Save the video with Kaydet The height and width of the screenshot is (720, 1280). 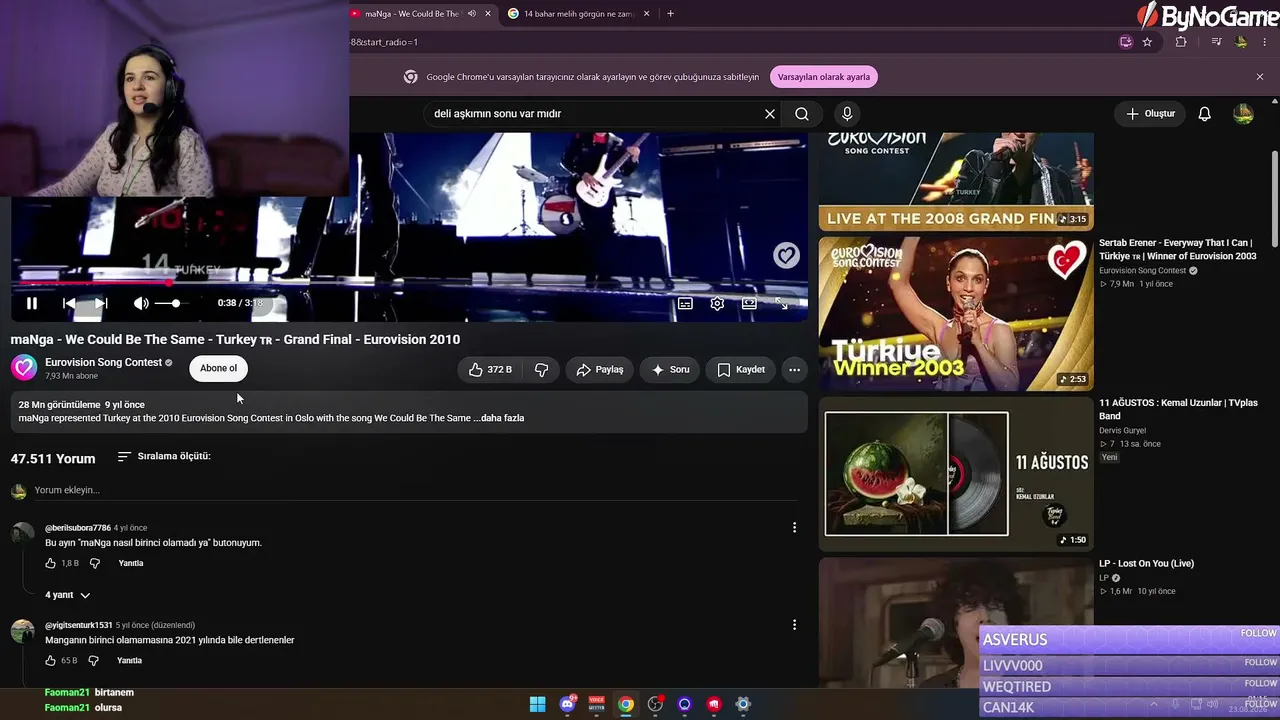coord(741,369)
